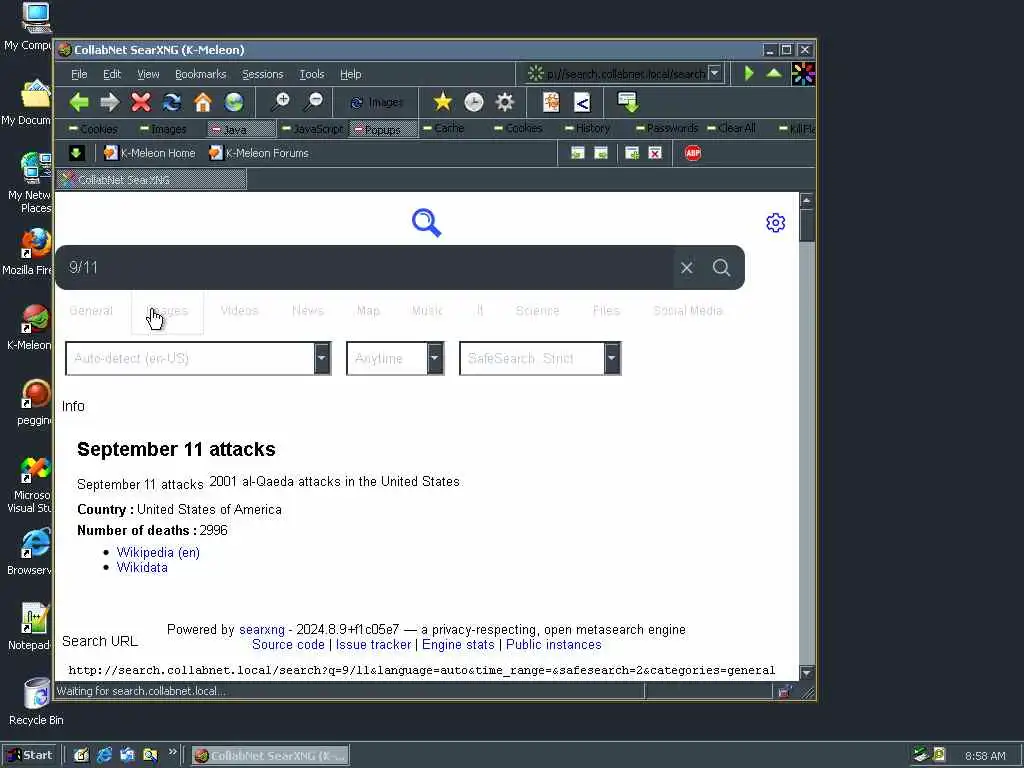Switch to the Images search category

pos(167,312)
